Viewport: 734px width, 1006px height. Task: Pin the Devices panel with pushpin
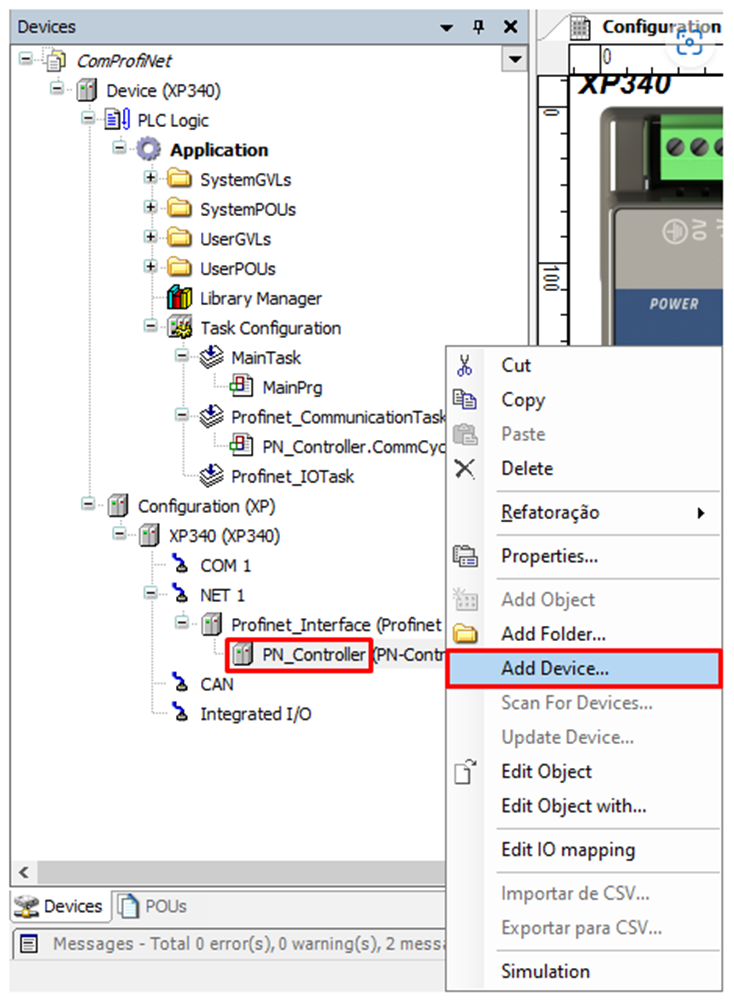pyautogui.click(x=479, y=27)
